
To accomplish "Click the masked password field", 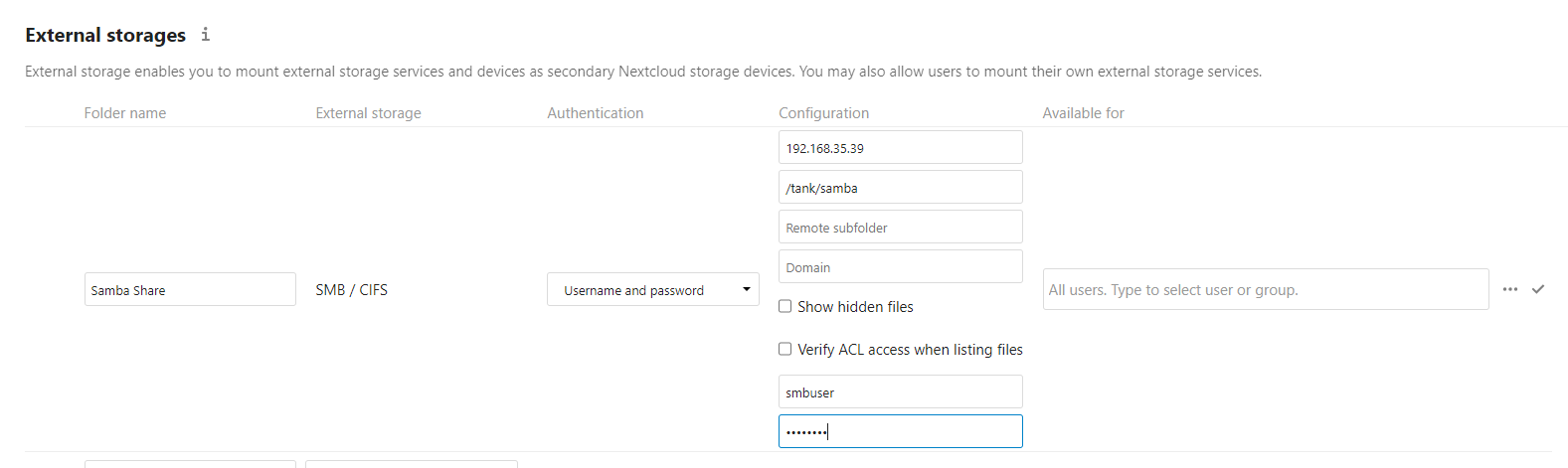I will [900, 431].
